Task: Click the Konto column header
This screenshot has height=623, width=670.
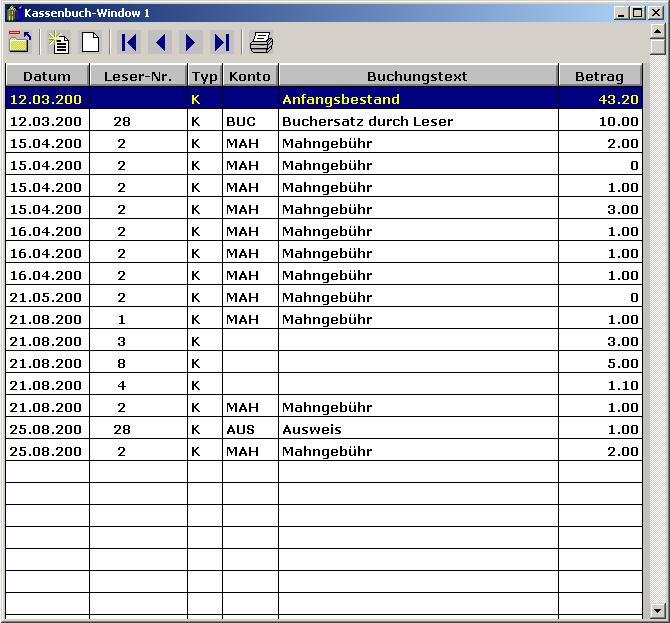Action: (250, 76)
